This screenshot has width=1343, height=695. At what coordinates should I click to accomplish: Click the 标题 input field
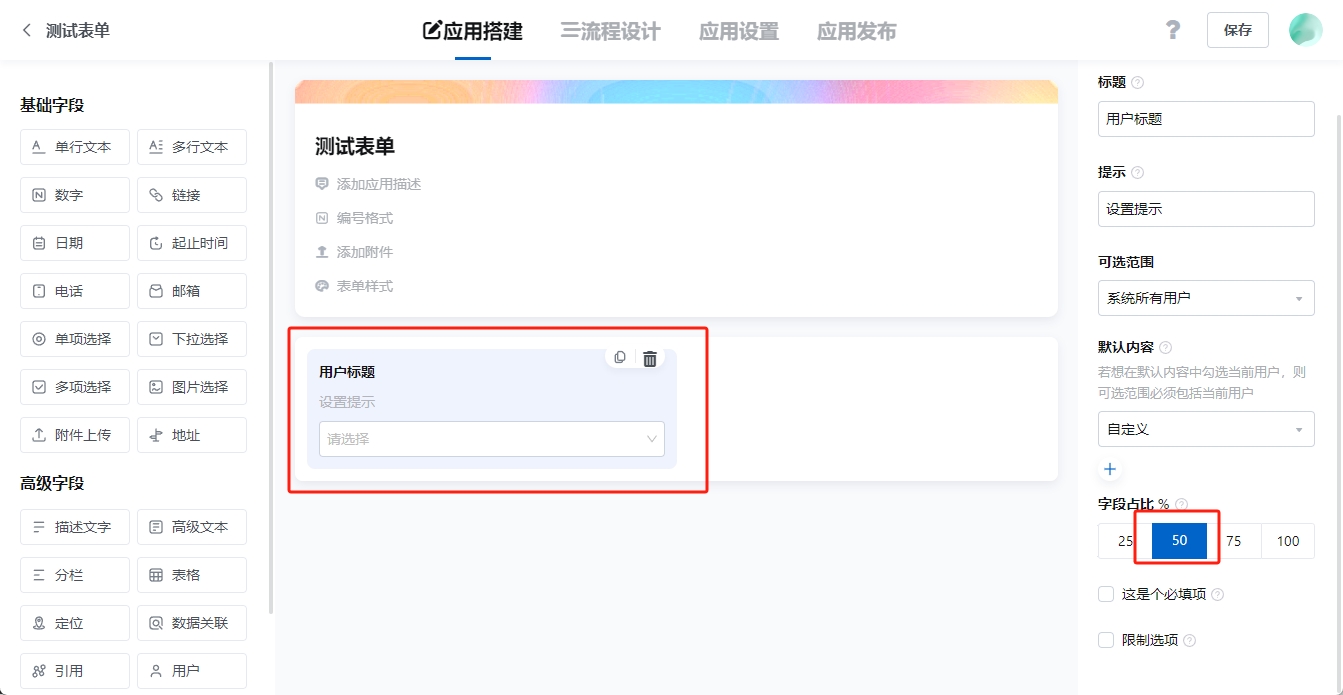point(1205,118)
